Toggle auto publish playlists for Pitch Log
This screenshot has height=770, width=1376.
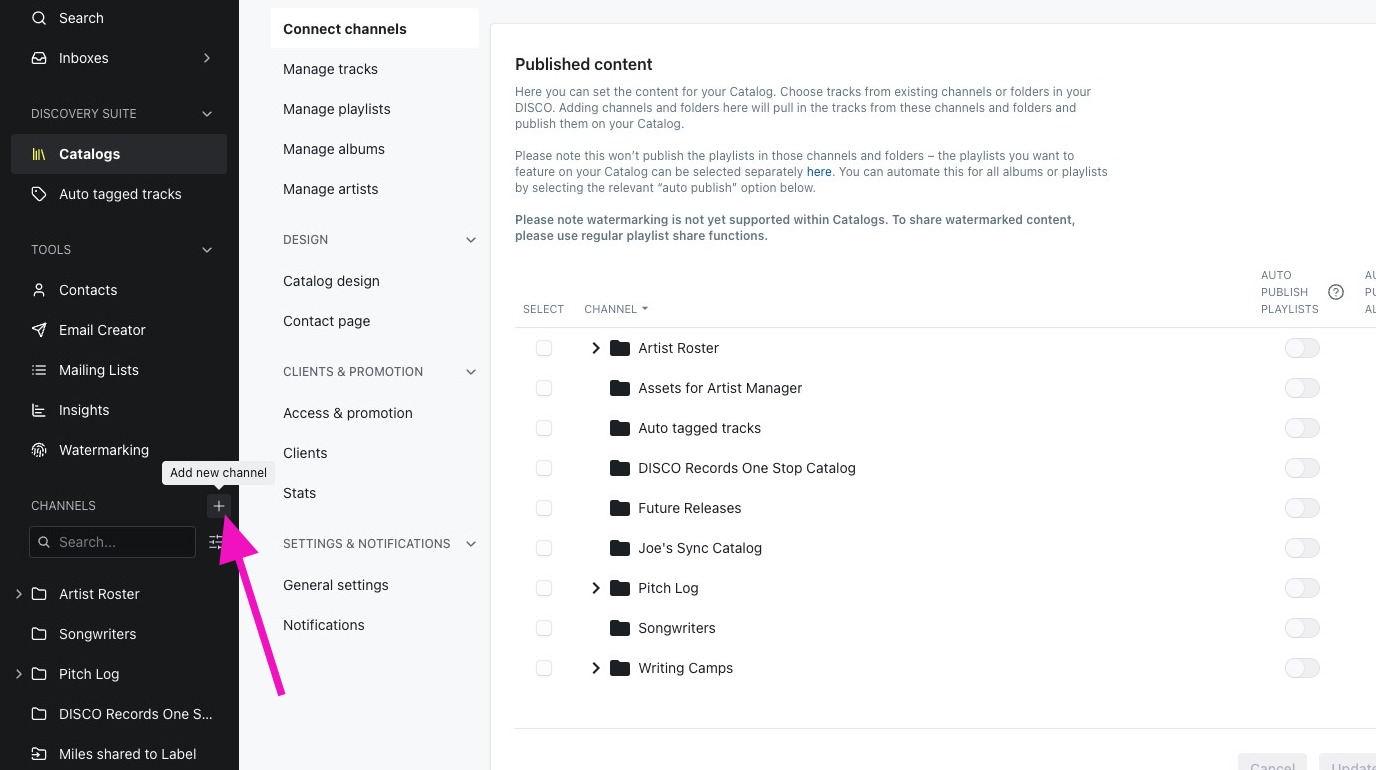1302,588
